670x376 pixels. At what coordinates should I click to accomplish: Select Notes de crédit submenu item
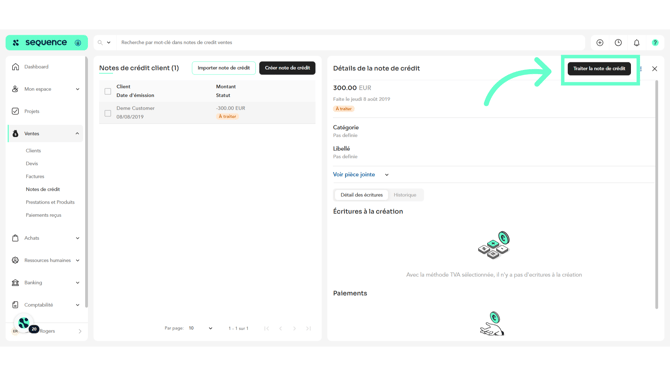tap(43, 189)
